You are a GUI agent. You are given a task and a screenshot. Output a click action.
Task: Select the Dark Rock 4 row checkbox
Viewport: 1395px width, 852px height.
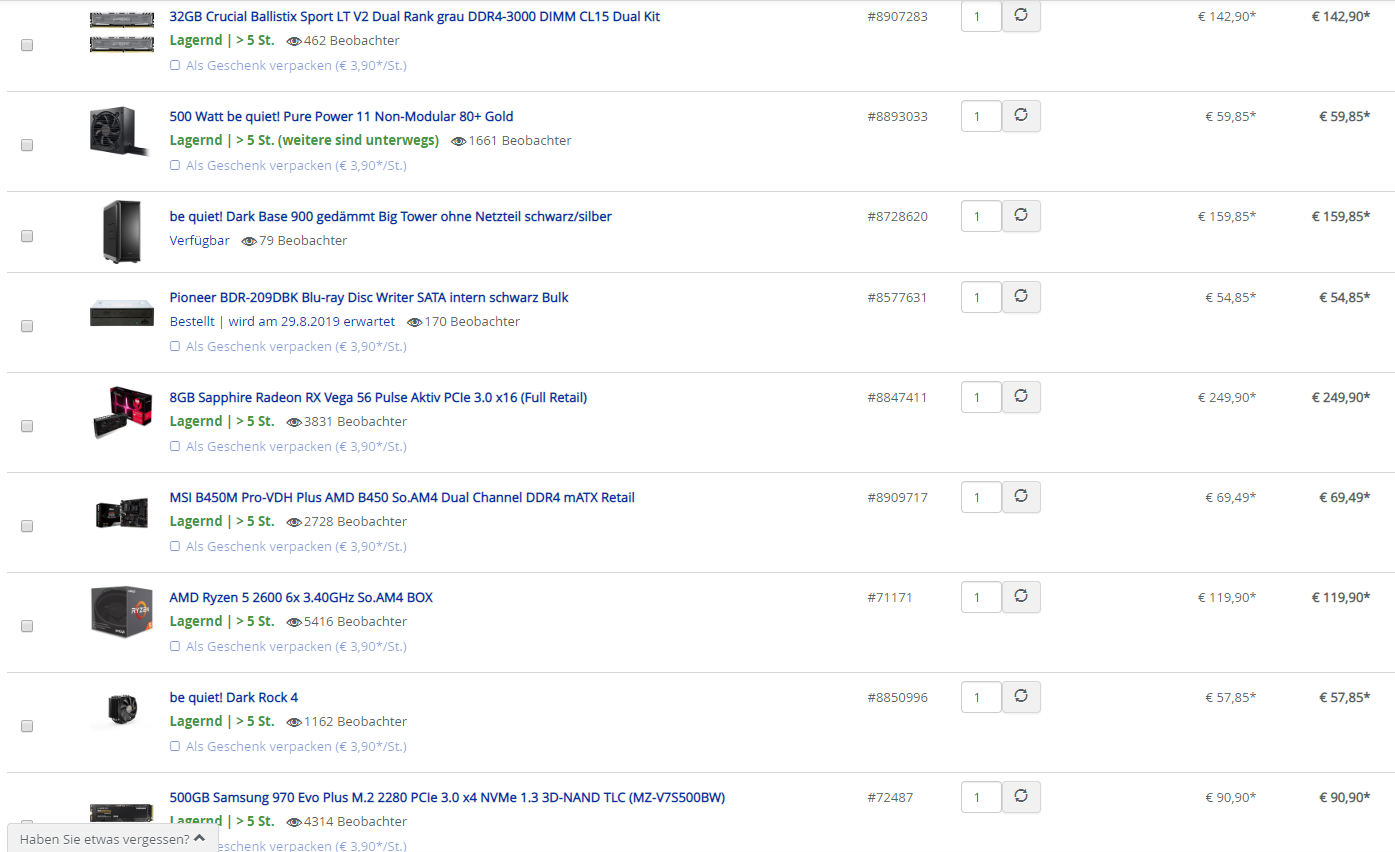coord(27,726)
